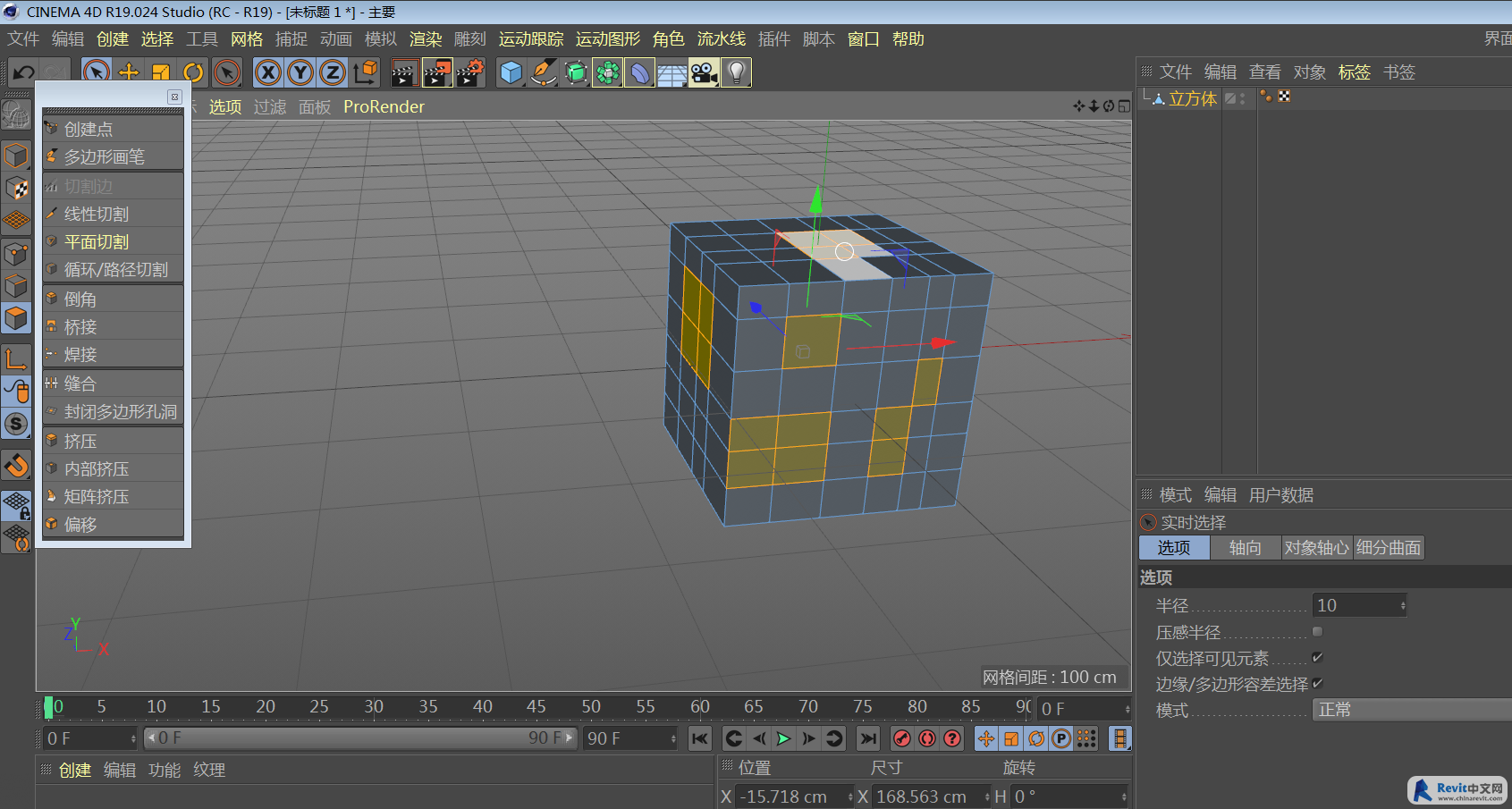This screenshot has height=809, width=1512.
Task: Click the Undo arrow icon
Action: 24,72
